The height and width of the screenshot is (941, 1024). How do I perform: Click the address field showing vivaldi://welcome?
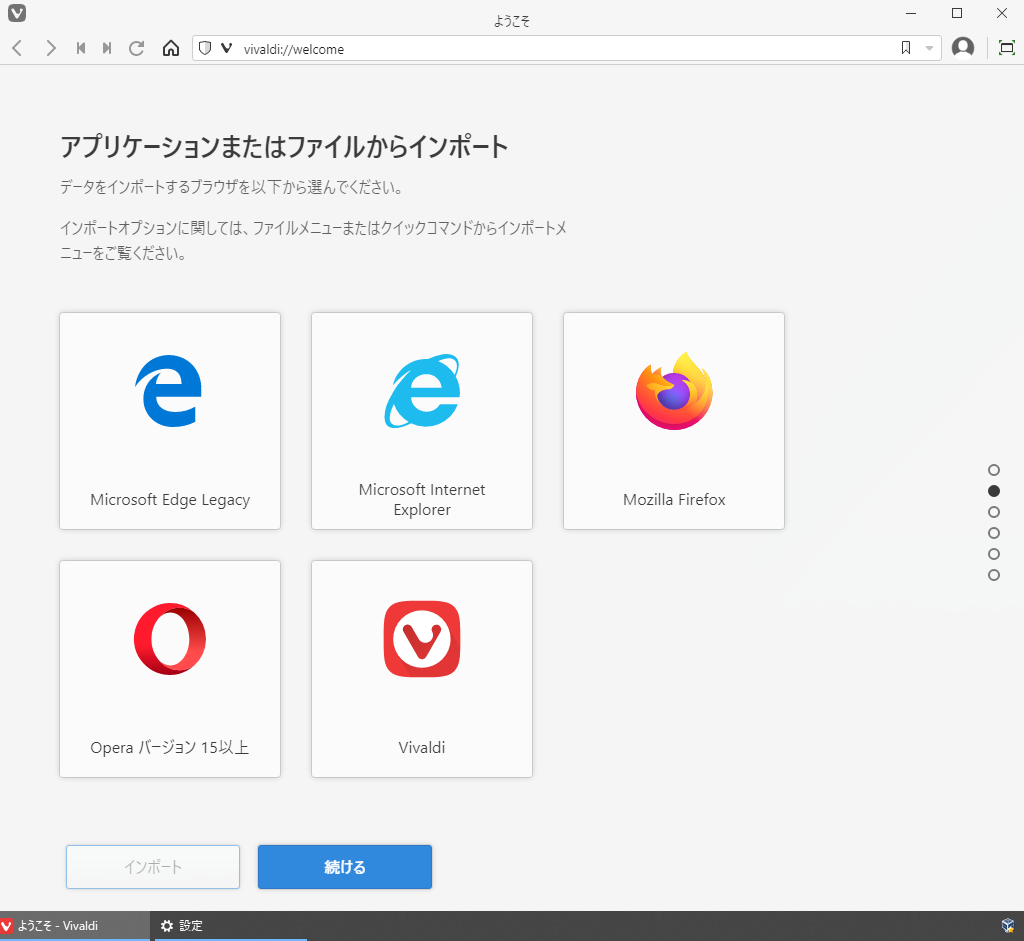568,49
